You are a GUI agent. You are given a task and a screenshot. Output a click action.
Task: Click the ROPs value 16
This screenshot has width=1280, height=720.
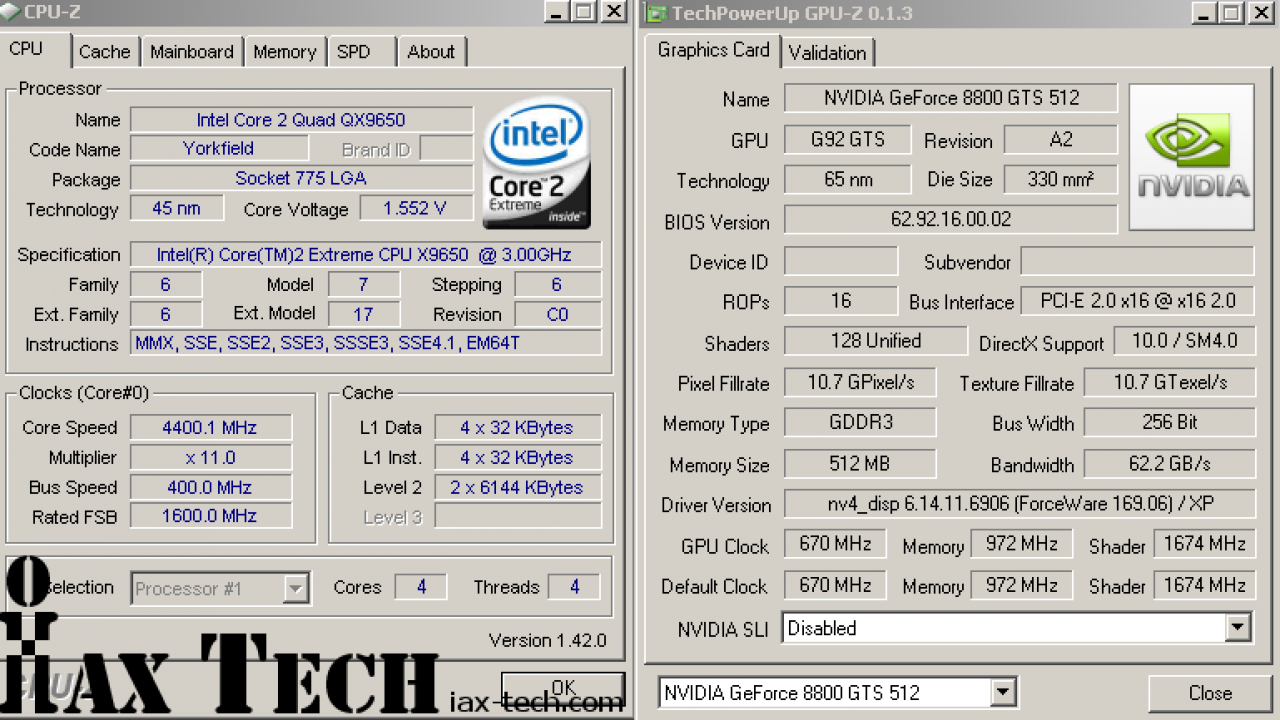click(841, 301)
